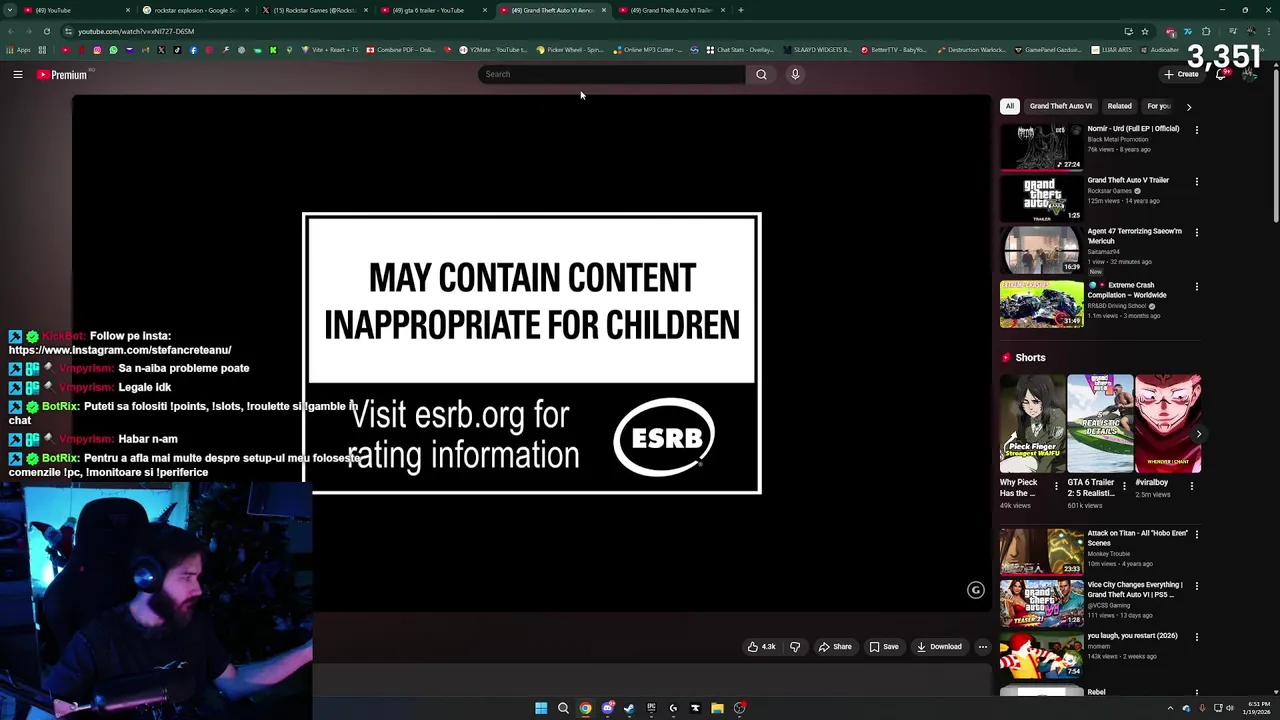Open options for Attack on Titan video
1280x720 pixels.
pos(1196,534)
